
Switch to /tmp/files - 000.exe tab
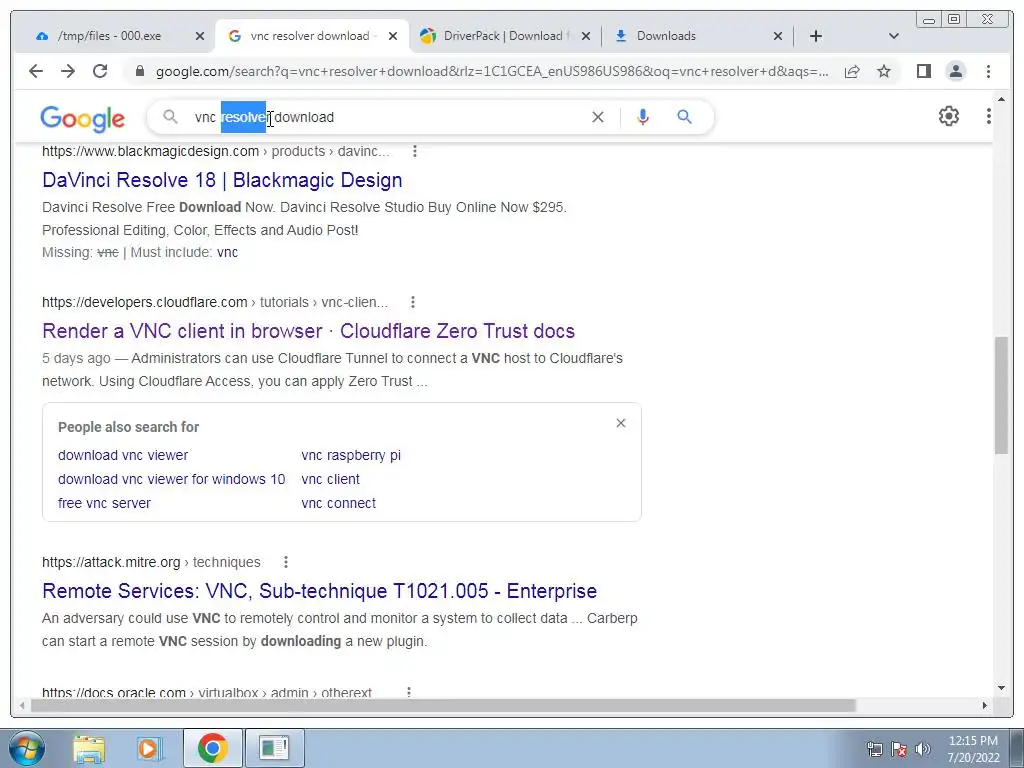click(109, 36)
